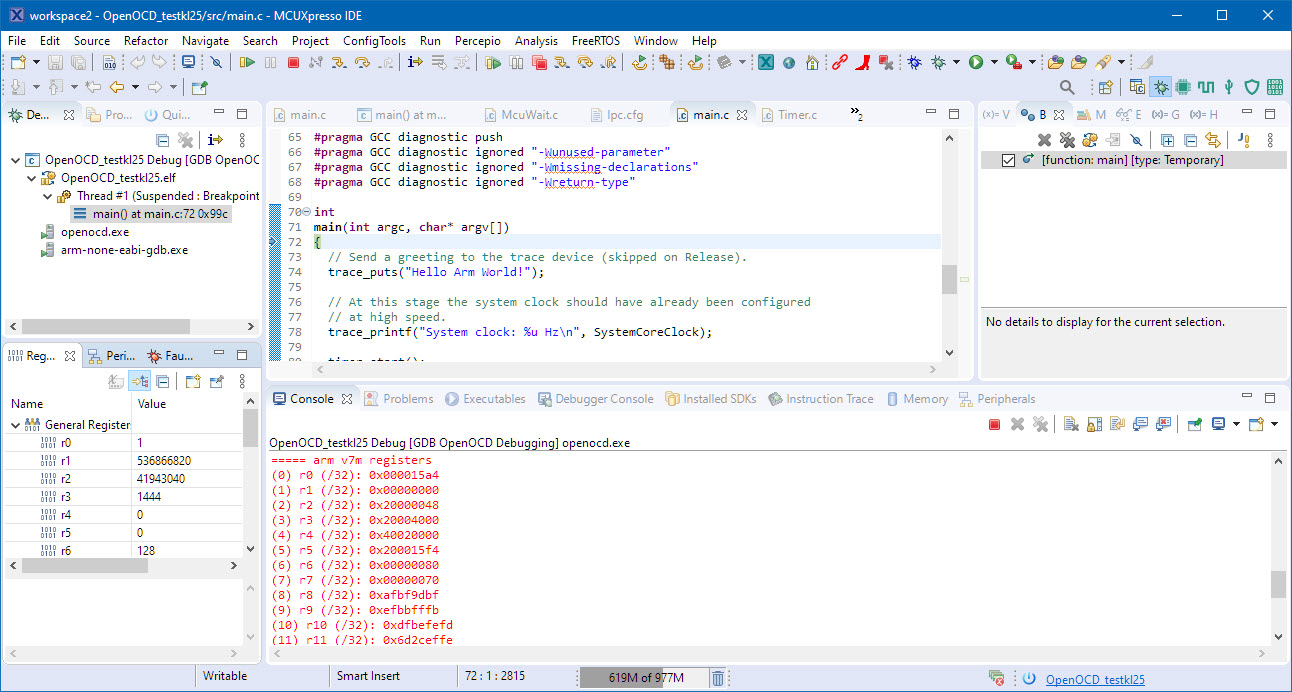Viewport: 1292px width, 692px height.
Task: Stop console process with red square
Action: click(994, 424)
